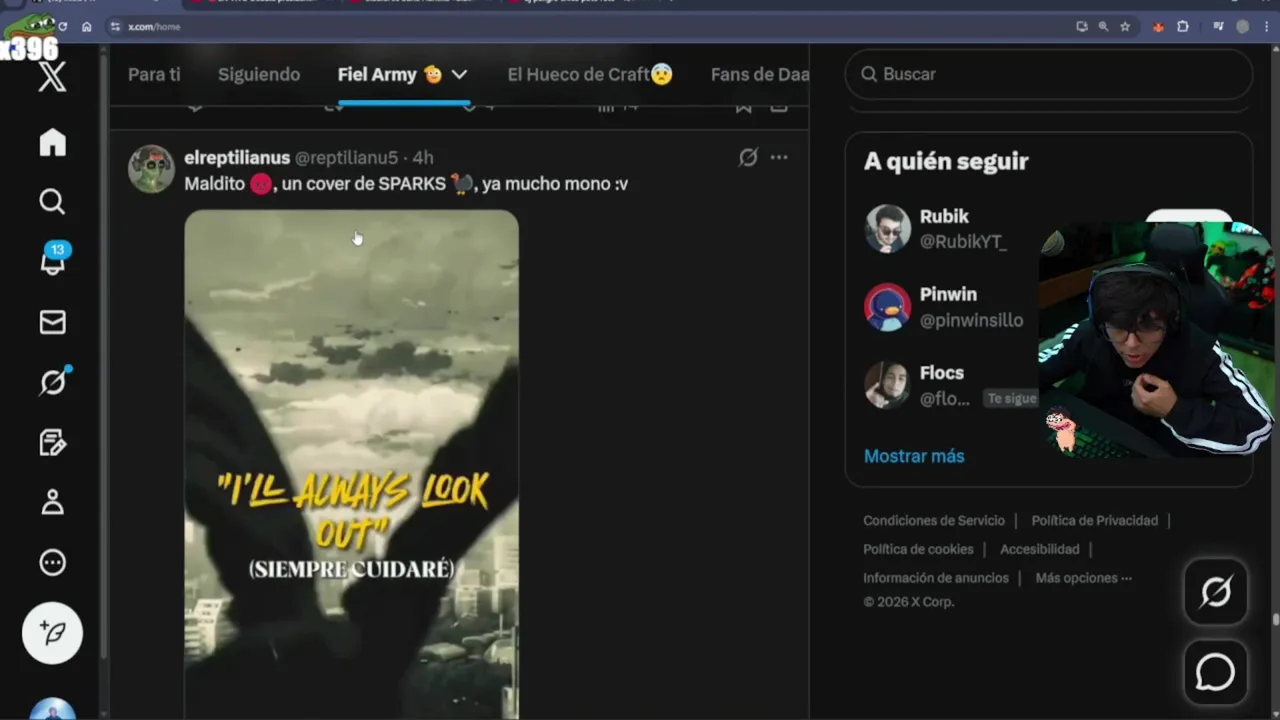The width and height of the screenshot is (1280, 720).
Task: Open the browser extensions puzzle icon
Action: [x=1183, y=27]
